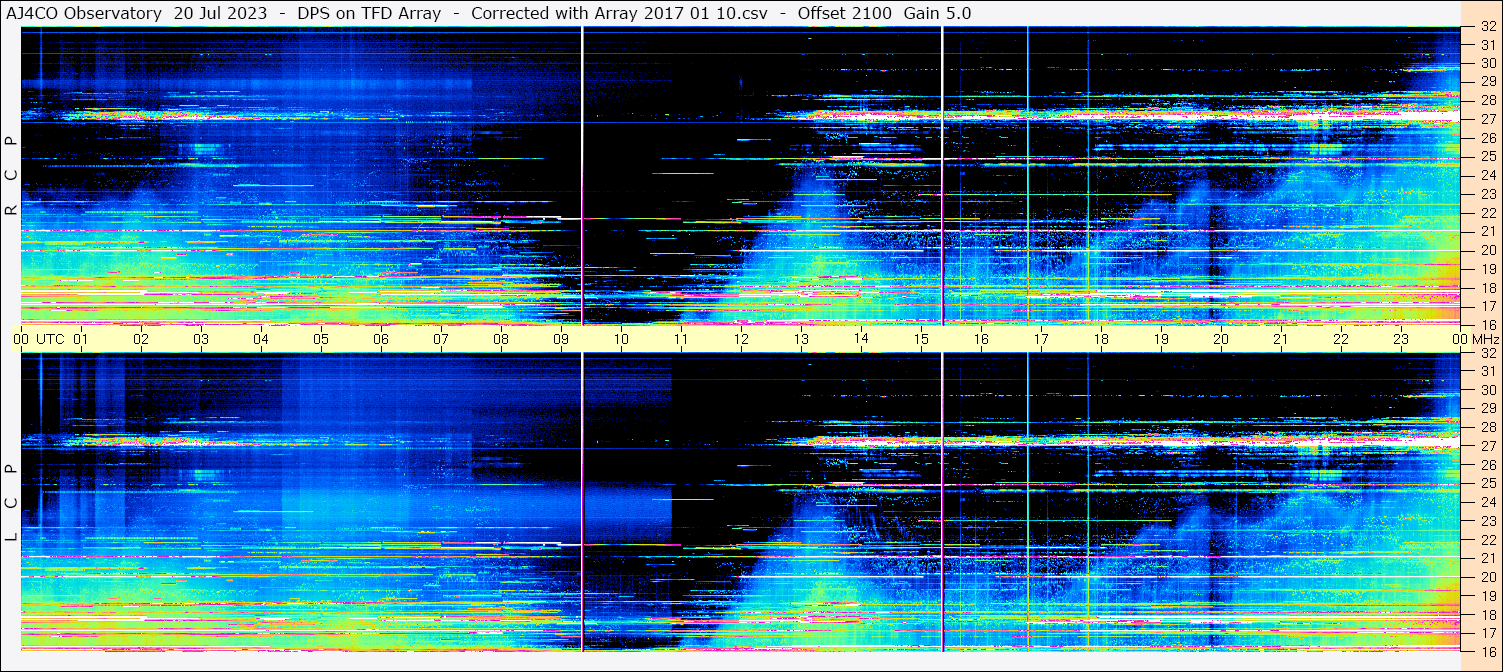Click the 01 hour label on the time axis
This screenshot has height=672, width=1503.
(82, 339)
